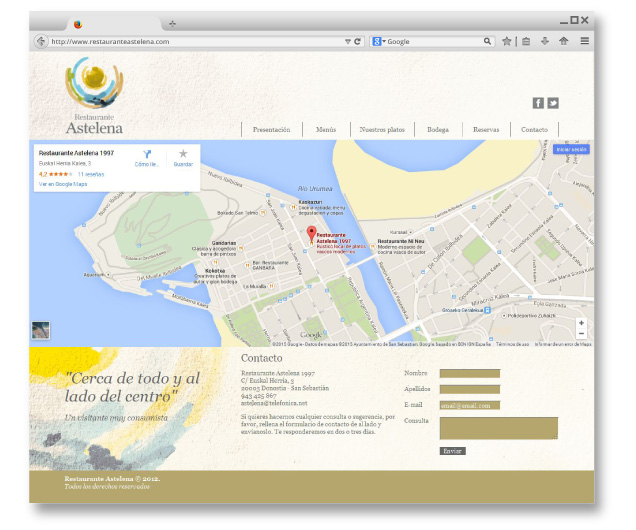Screen dimensions: 636x530
Task: Go to browser home page icon
Action: (564, 41)
